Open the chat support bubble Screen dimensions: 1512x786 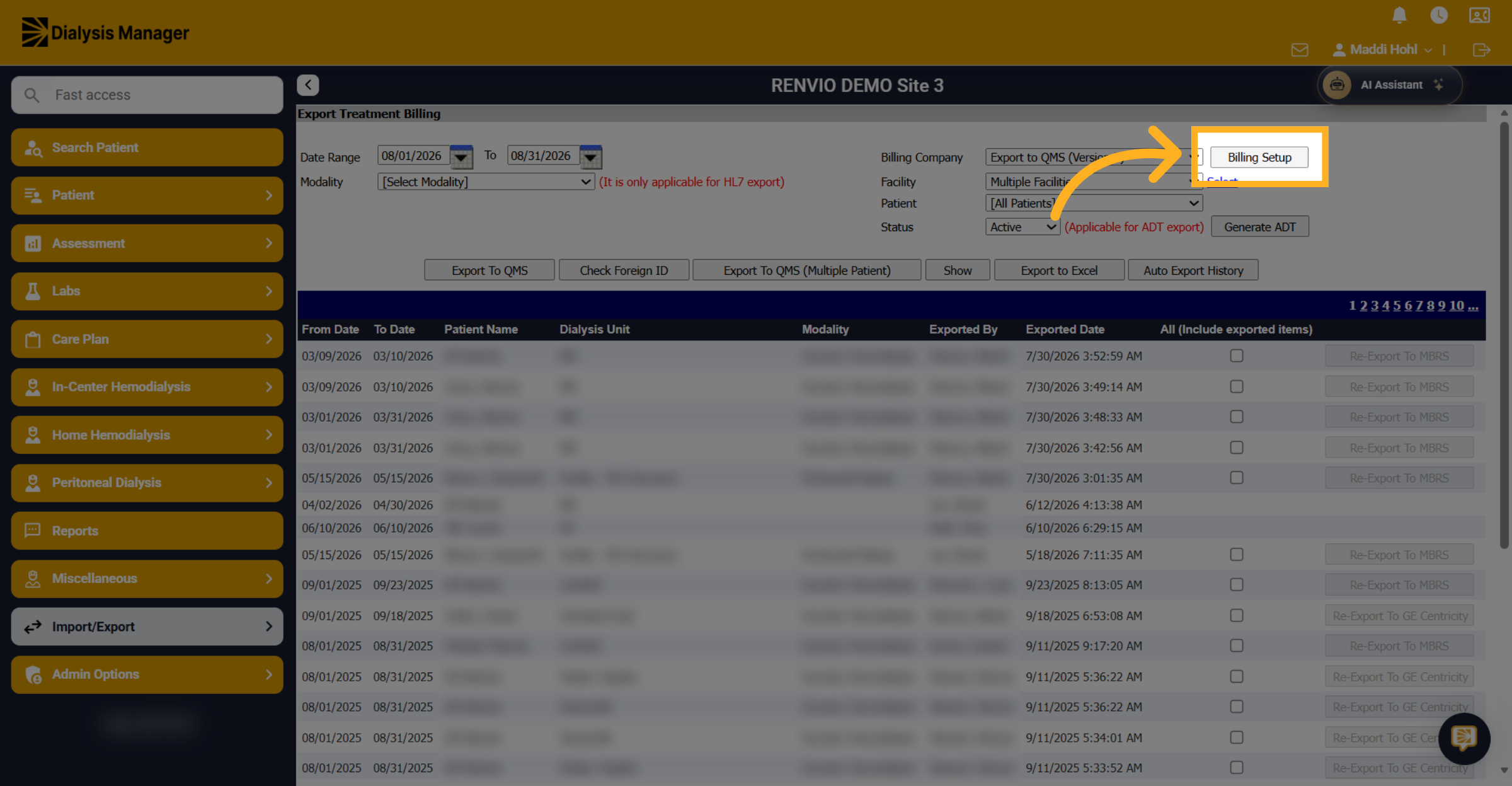[1464, 738]
